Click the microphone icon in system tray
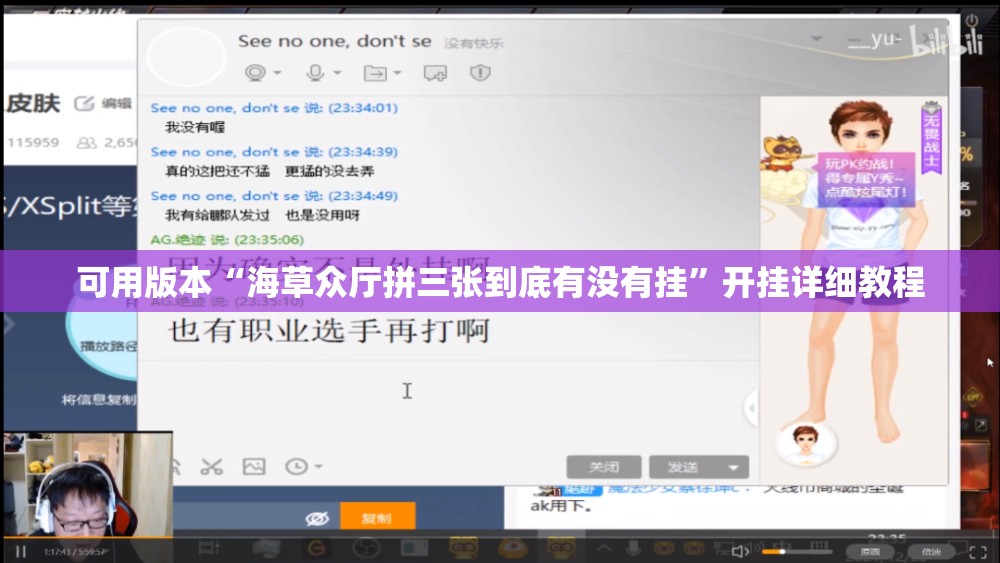The image size is (1000, 563). click(x=634, y=548)
